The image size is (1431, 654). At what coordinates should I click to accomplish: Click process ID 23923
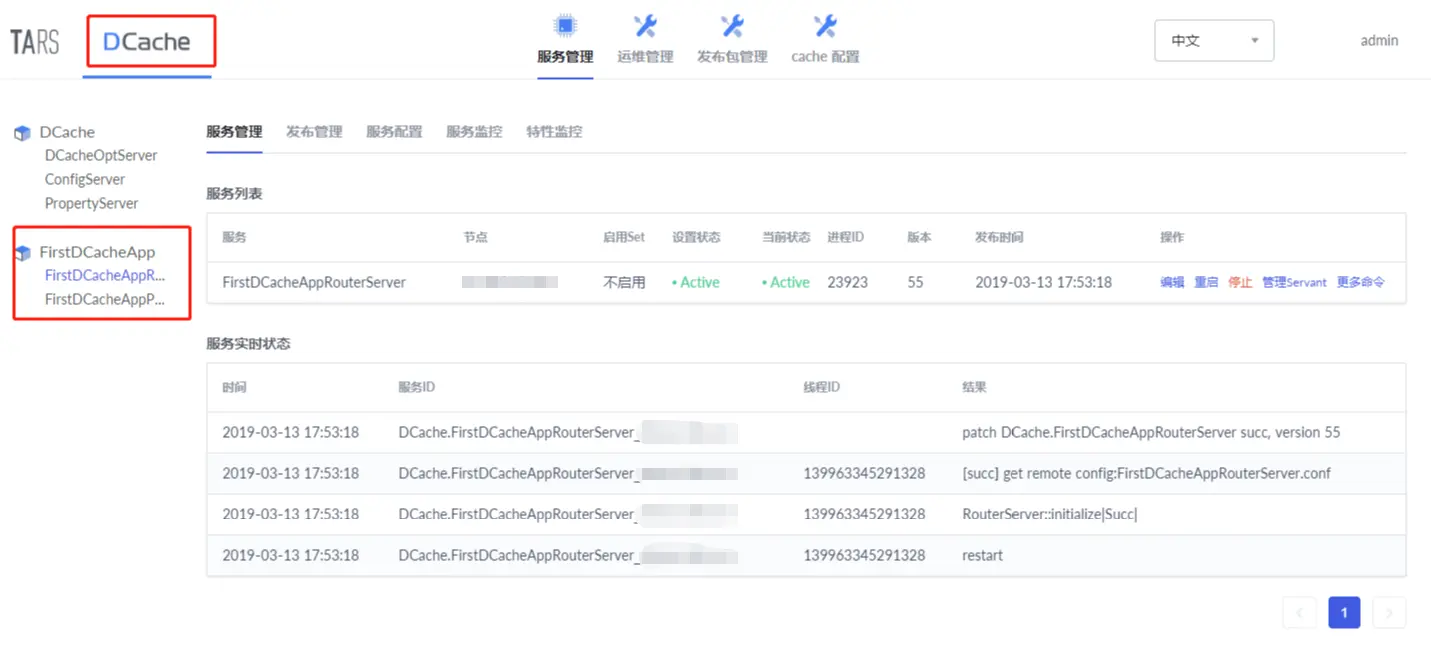(x=847, y=283)
